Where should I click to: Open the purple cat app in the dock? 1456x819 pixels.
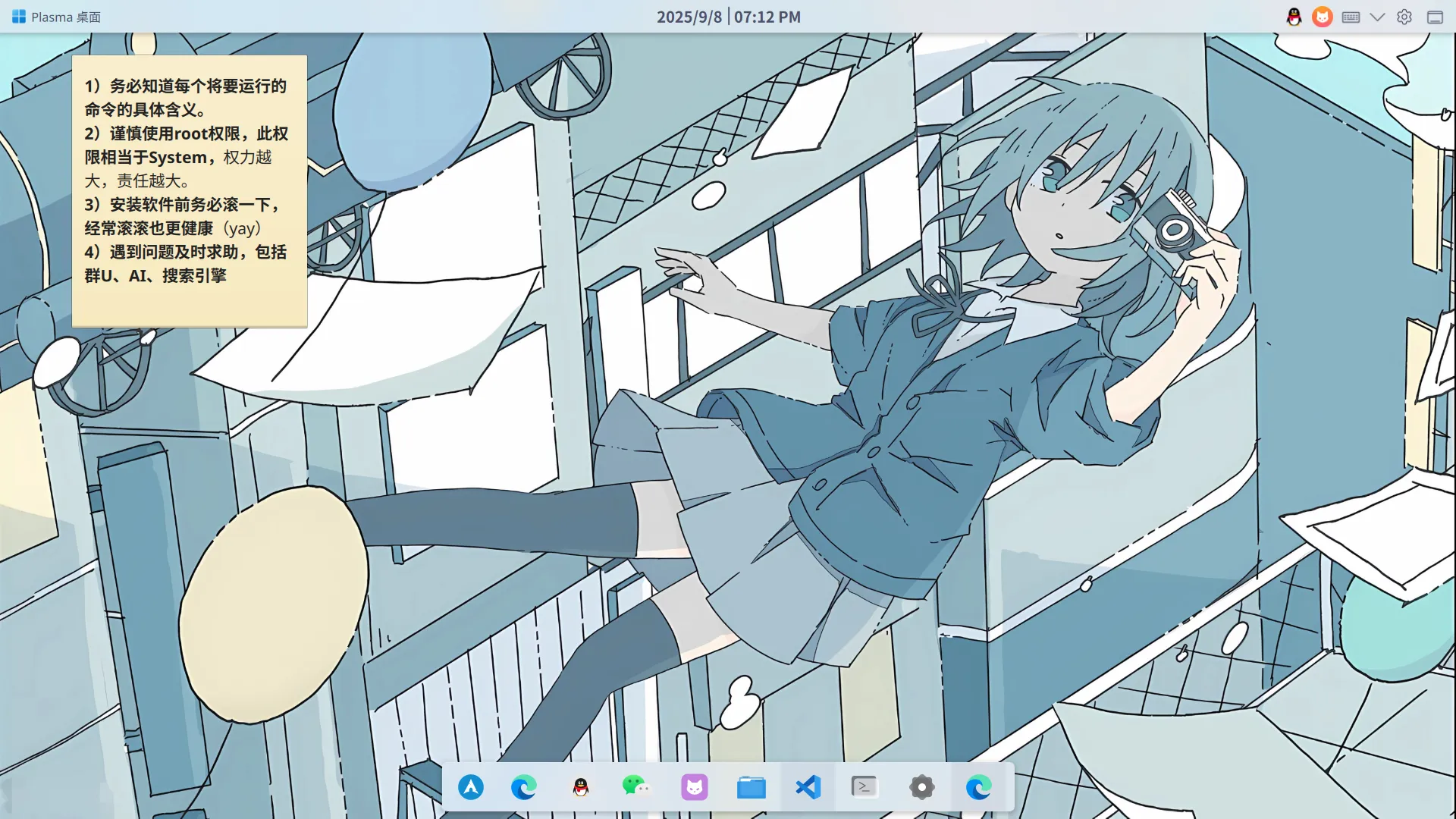click(x=694, y=787)
